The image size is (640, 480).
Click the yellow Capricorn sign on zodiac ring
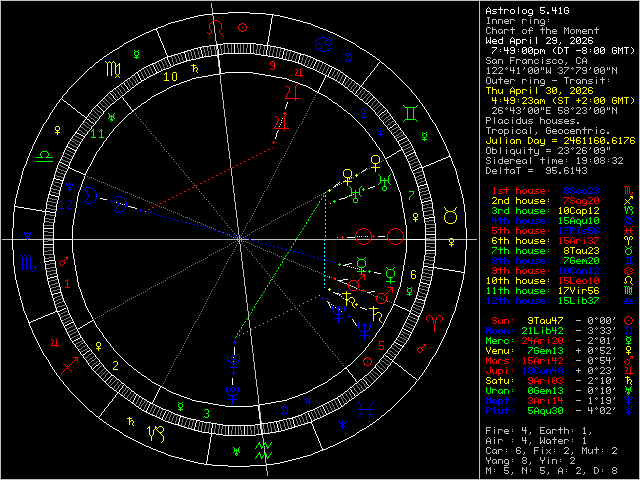156,433
